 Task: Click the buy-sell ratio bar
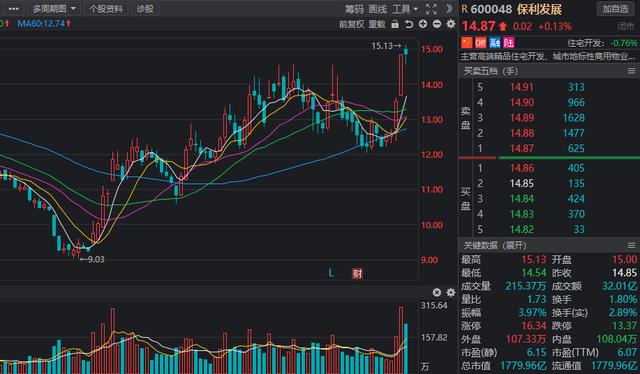[x=549, y=158]
